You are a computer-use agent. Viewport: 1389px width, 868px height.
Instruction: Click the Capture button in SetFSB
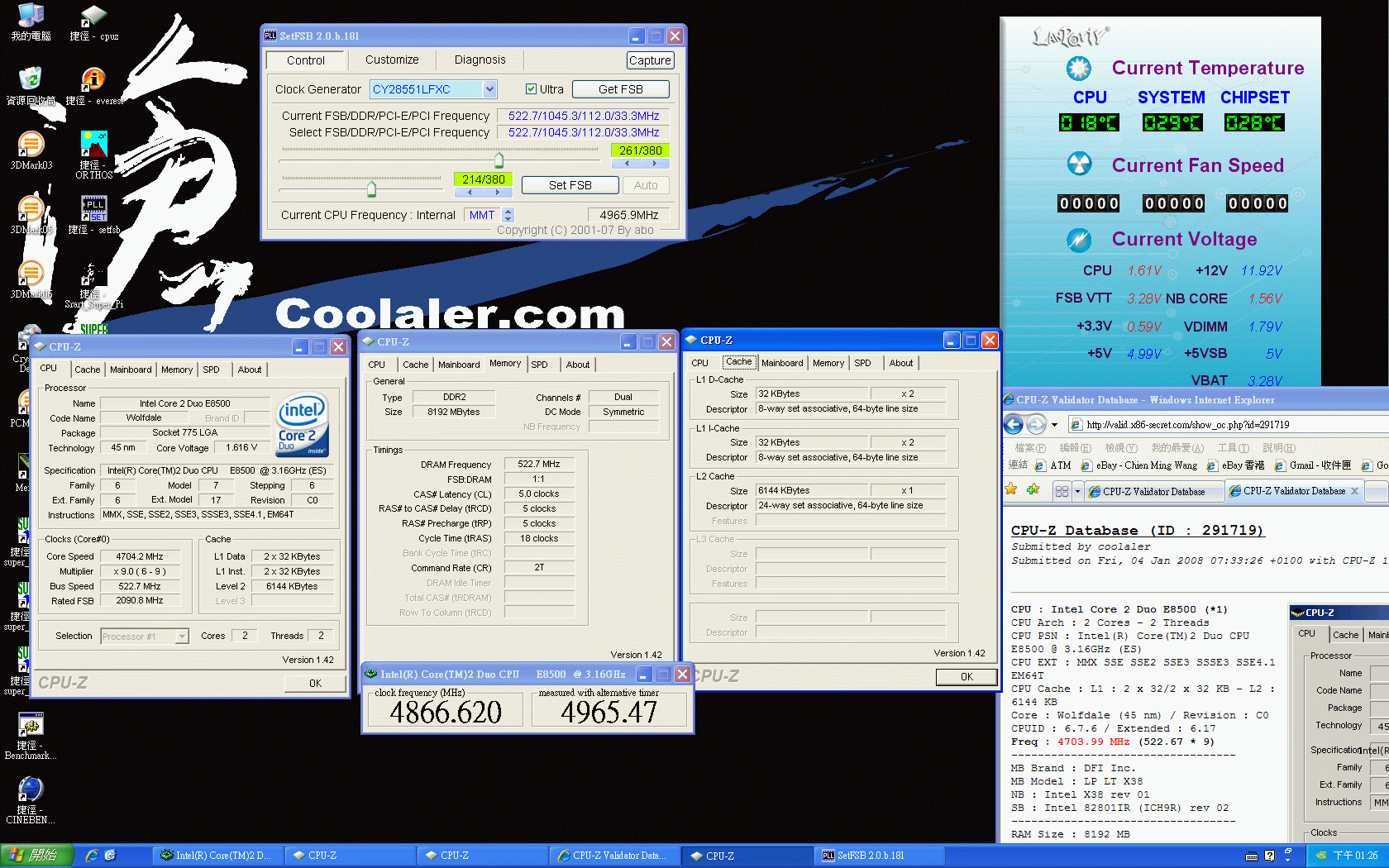pos(650,60)
